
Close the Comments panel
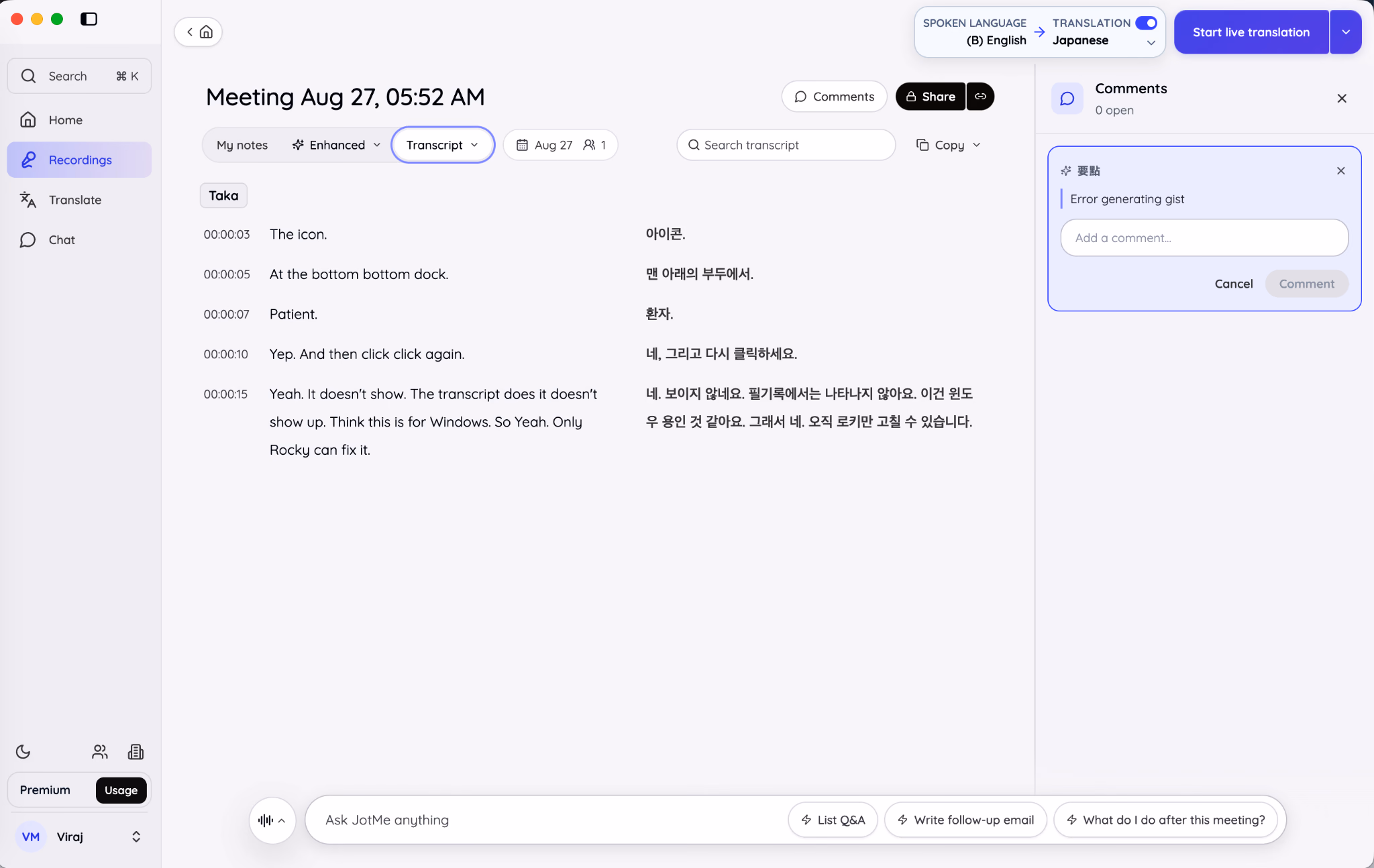click(1342, 99)
